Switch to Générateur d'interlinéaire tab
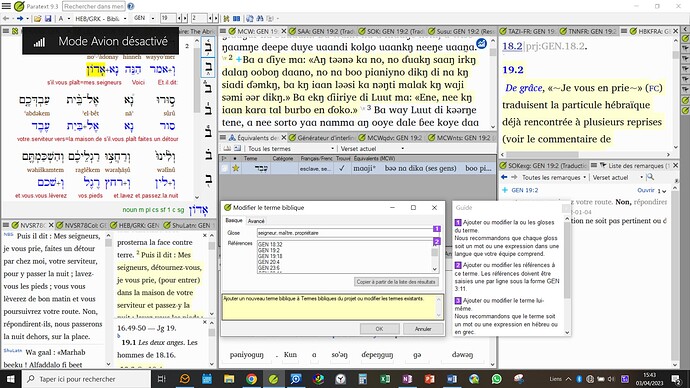 coord(322,138)
